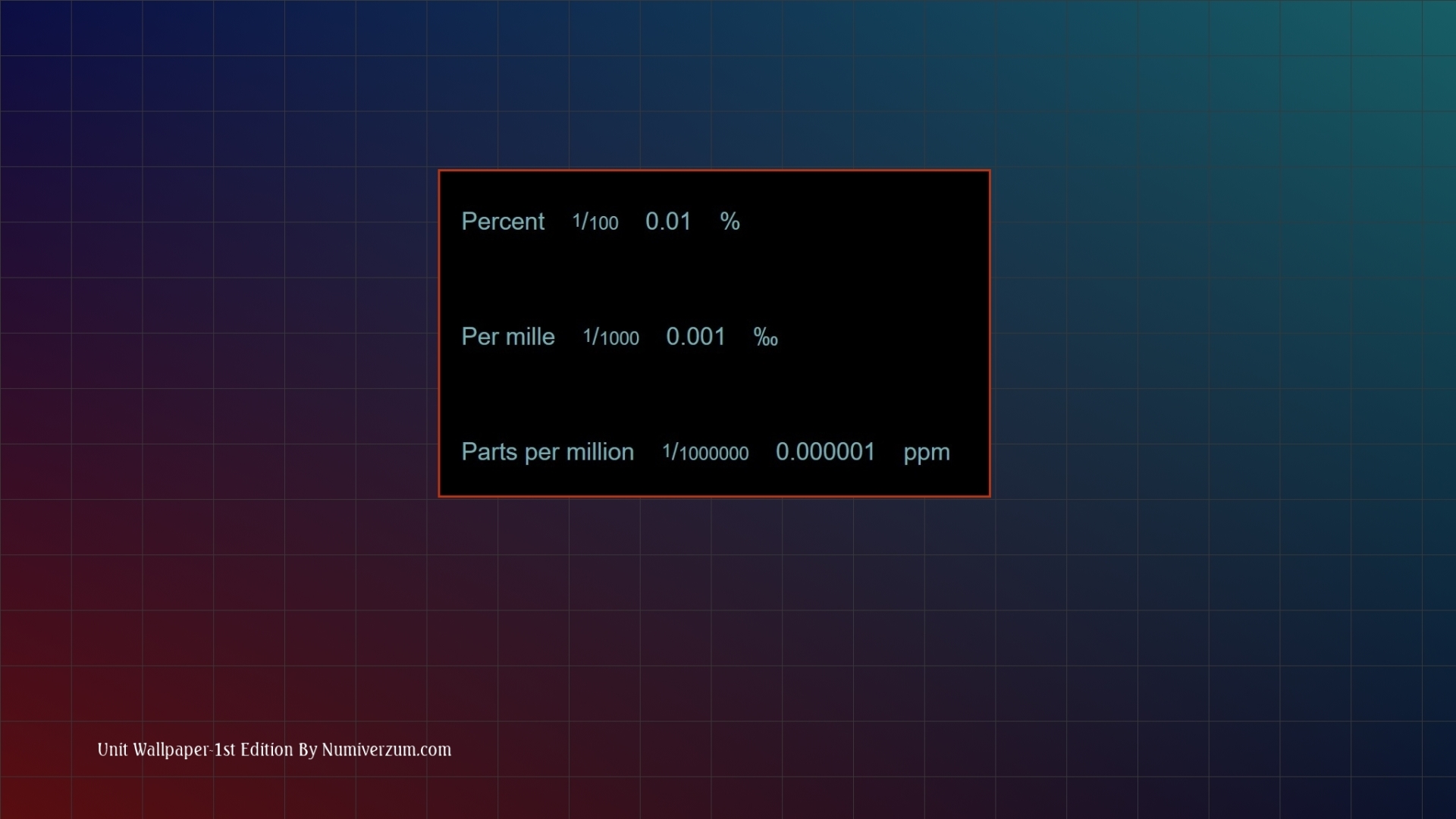Screen dimensions: 1456x819
Task: Click the word 'Wallpaper' in footer
Action: (171, 750)
